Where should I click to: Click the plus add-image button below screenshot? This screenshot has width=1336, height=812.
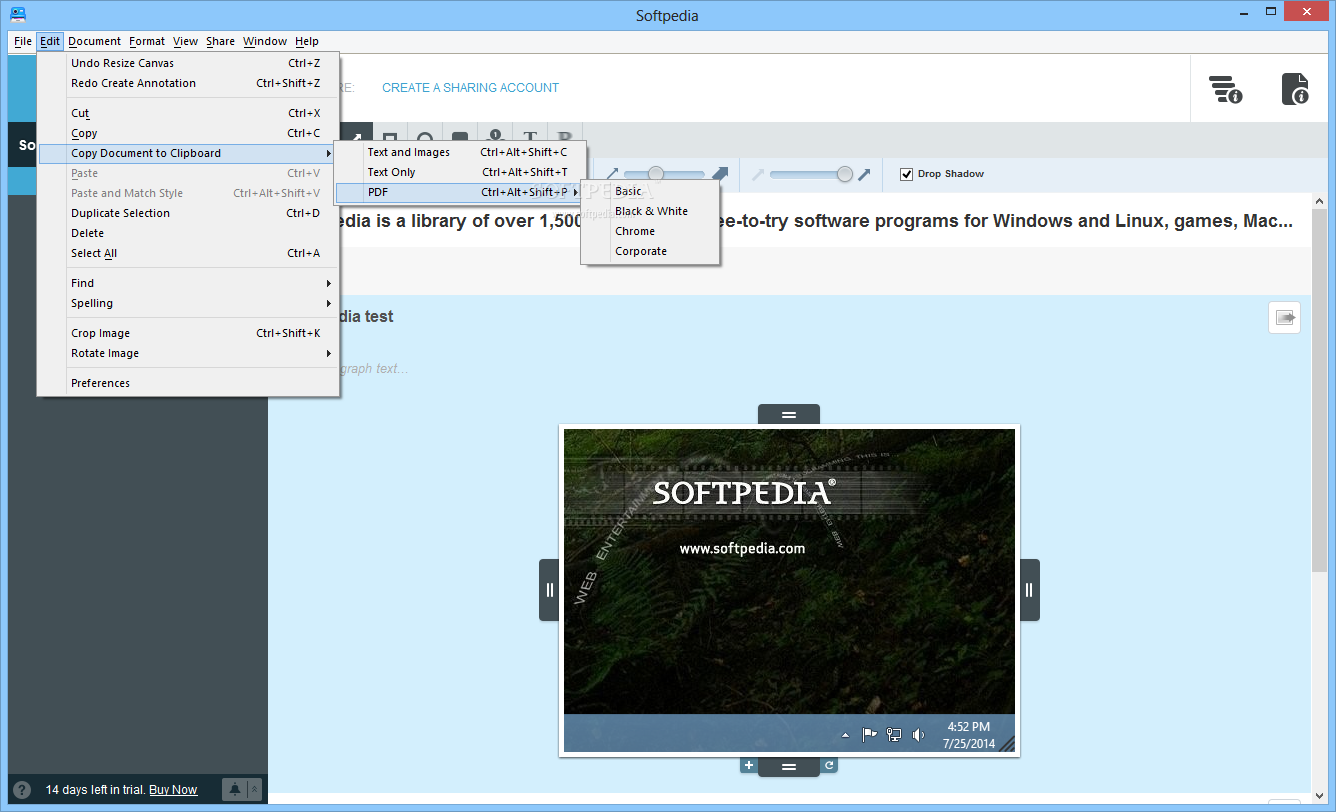748,765
